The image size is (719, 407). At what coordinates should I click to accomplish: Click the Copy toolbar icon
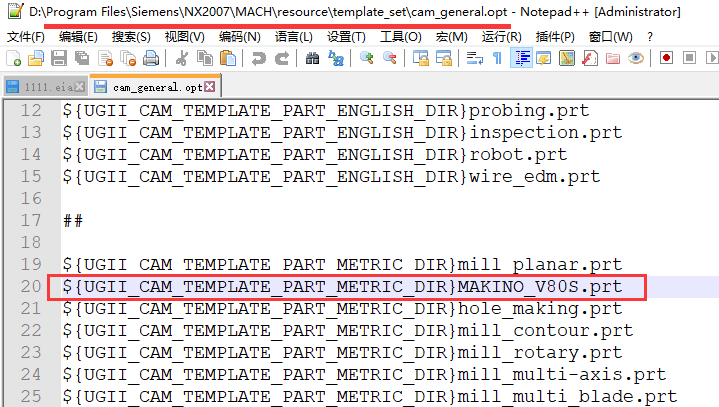click(x=205, y=58)
